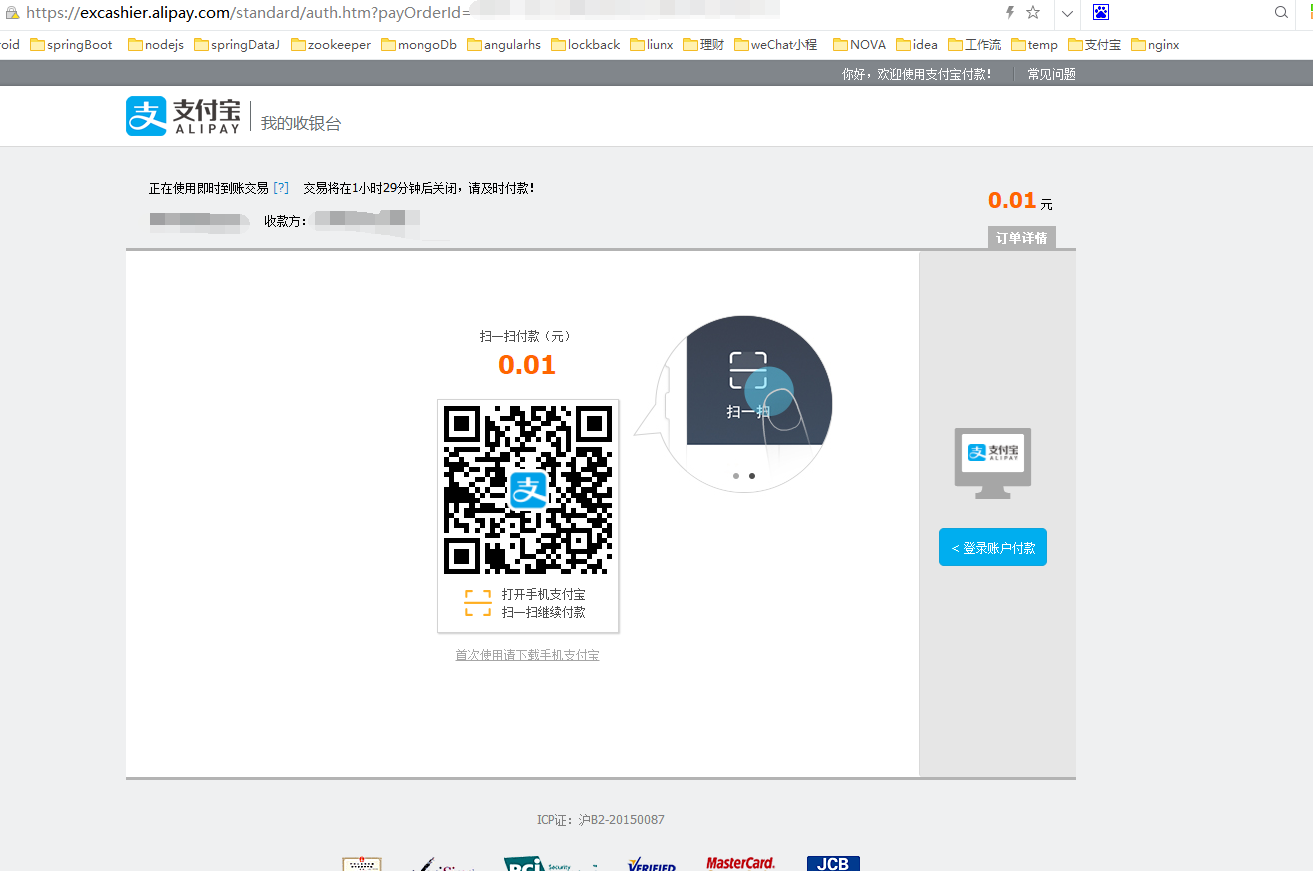This screenshot has width=1313, height=871.
Task: Open the mongoDb bookmark folder
Action: point(419,45)
